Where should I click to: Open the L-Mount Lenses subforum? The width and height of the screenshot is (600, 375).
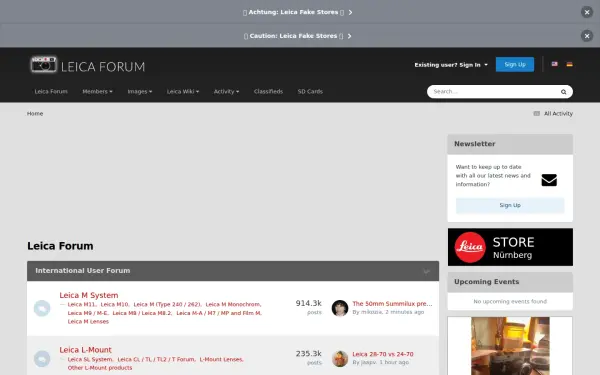pos(221,359)
